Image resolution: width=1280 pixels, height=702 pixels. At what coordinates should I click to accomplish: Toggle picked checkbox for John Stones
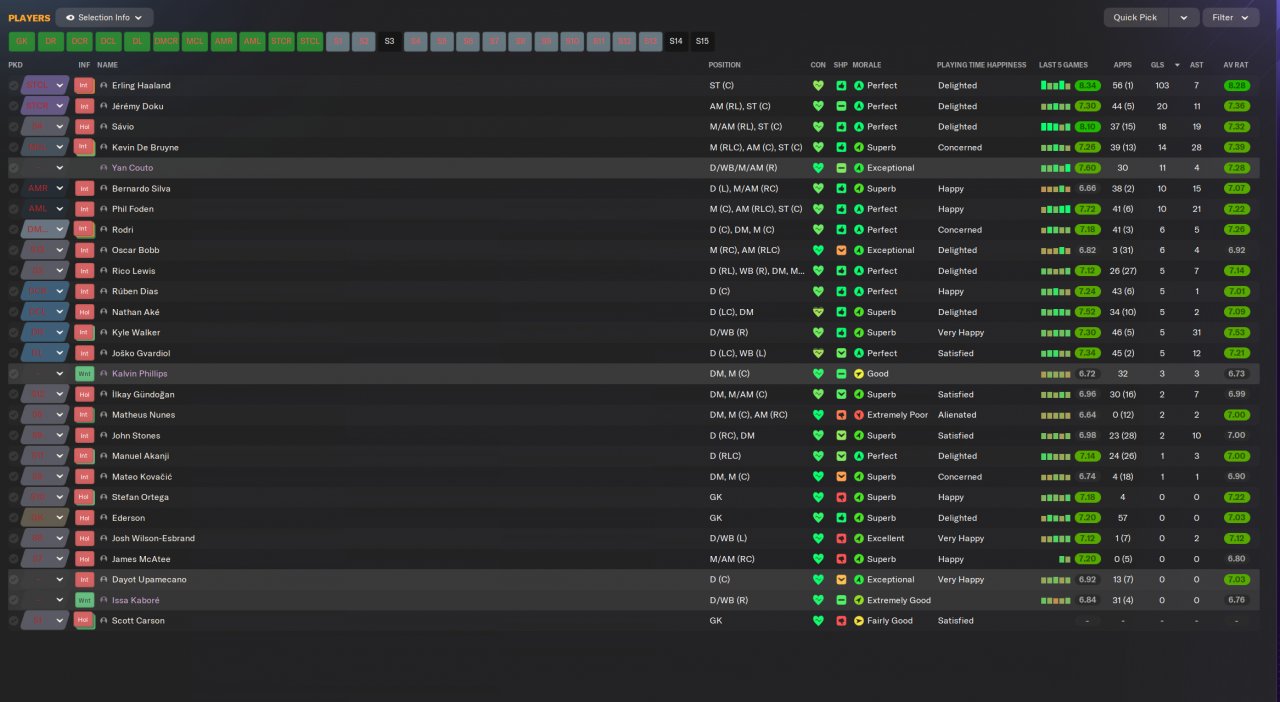(x=13, y=436)
